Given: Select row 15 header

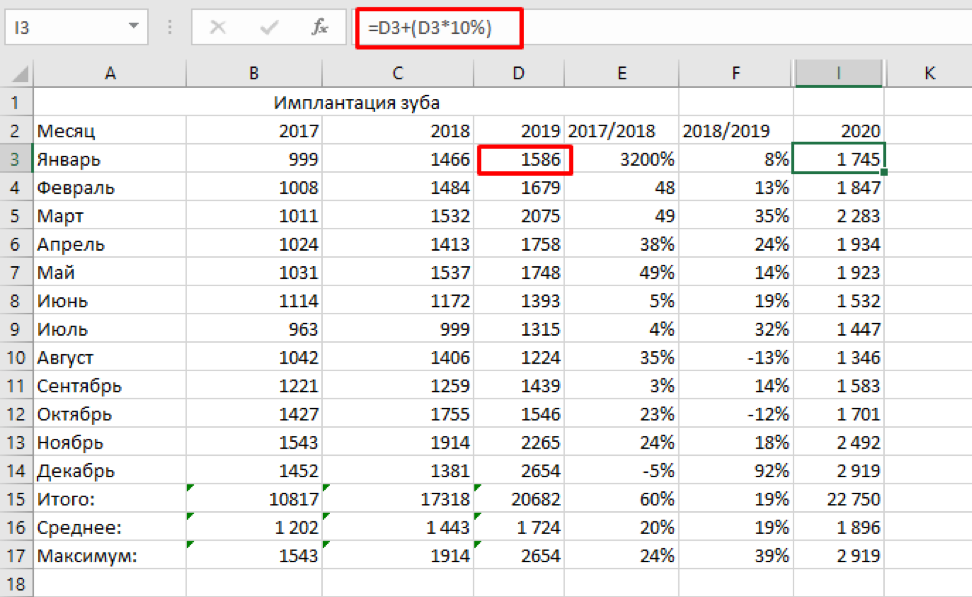Looking at the screenshot, I should pos(16,499).
